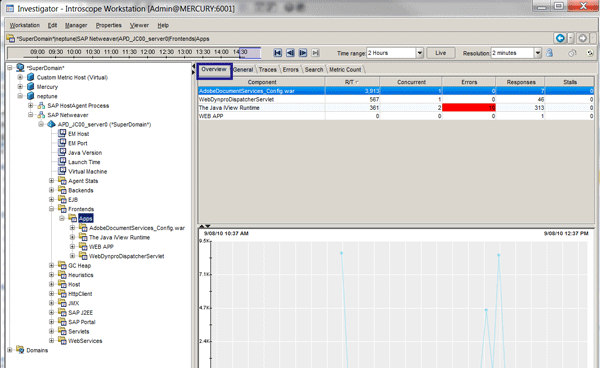Open the Help menu
The height and width of the screenshot is (368, 600).
coord(163,25)
